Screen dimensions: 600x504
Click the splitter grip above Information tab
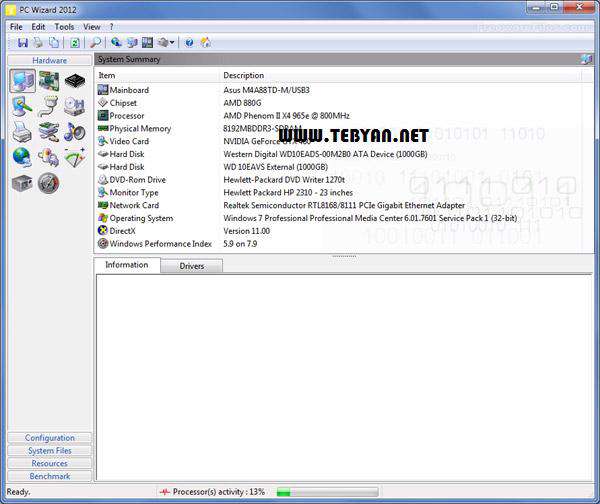pyautogui.click(x=344, y=256)
